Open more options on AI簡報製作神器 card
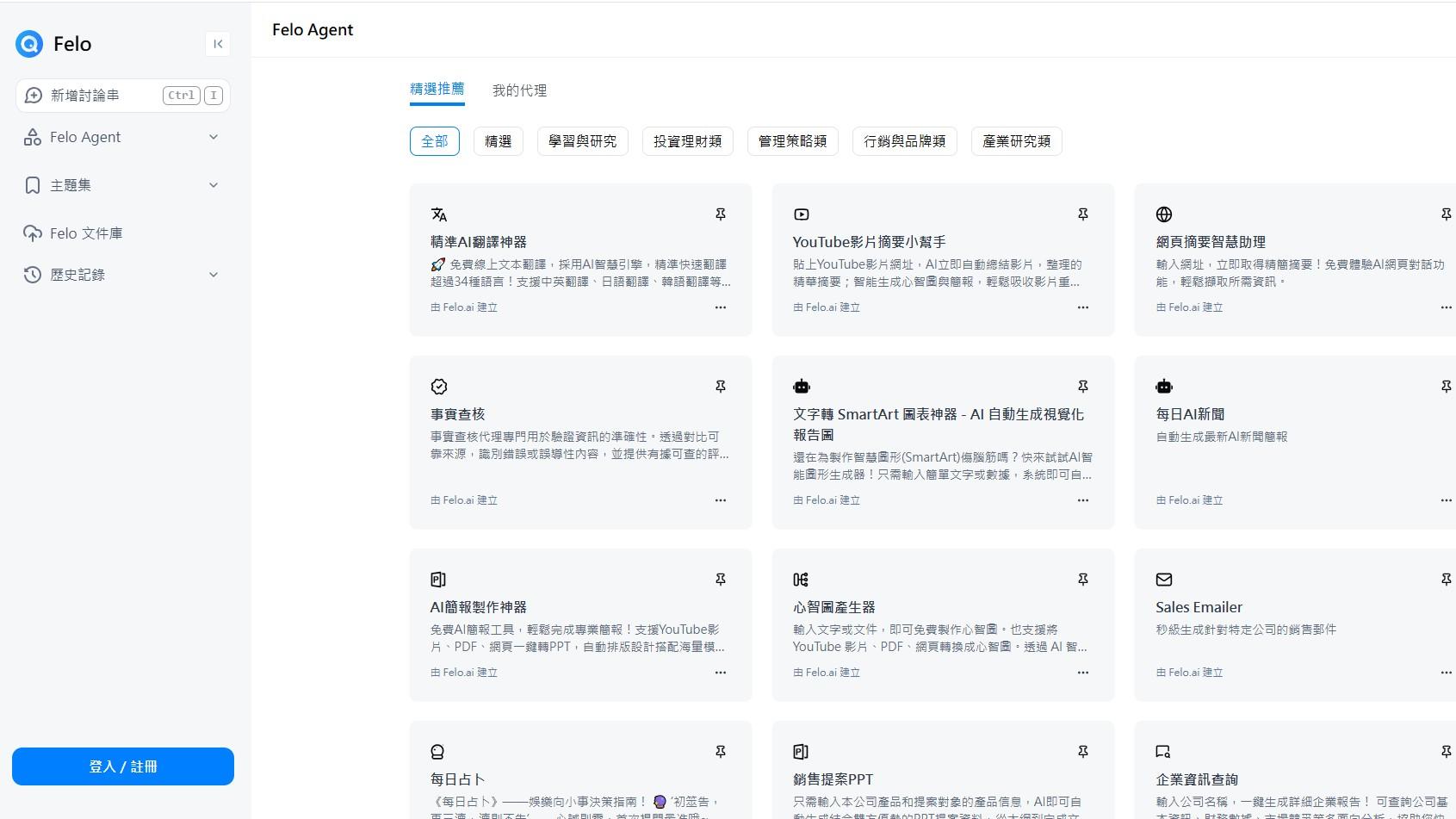Screen dimensions: 1456x819 pyautogui.click(x=721, y=673)
